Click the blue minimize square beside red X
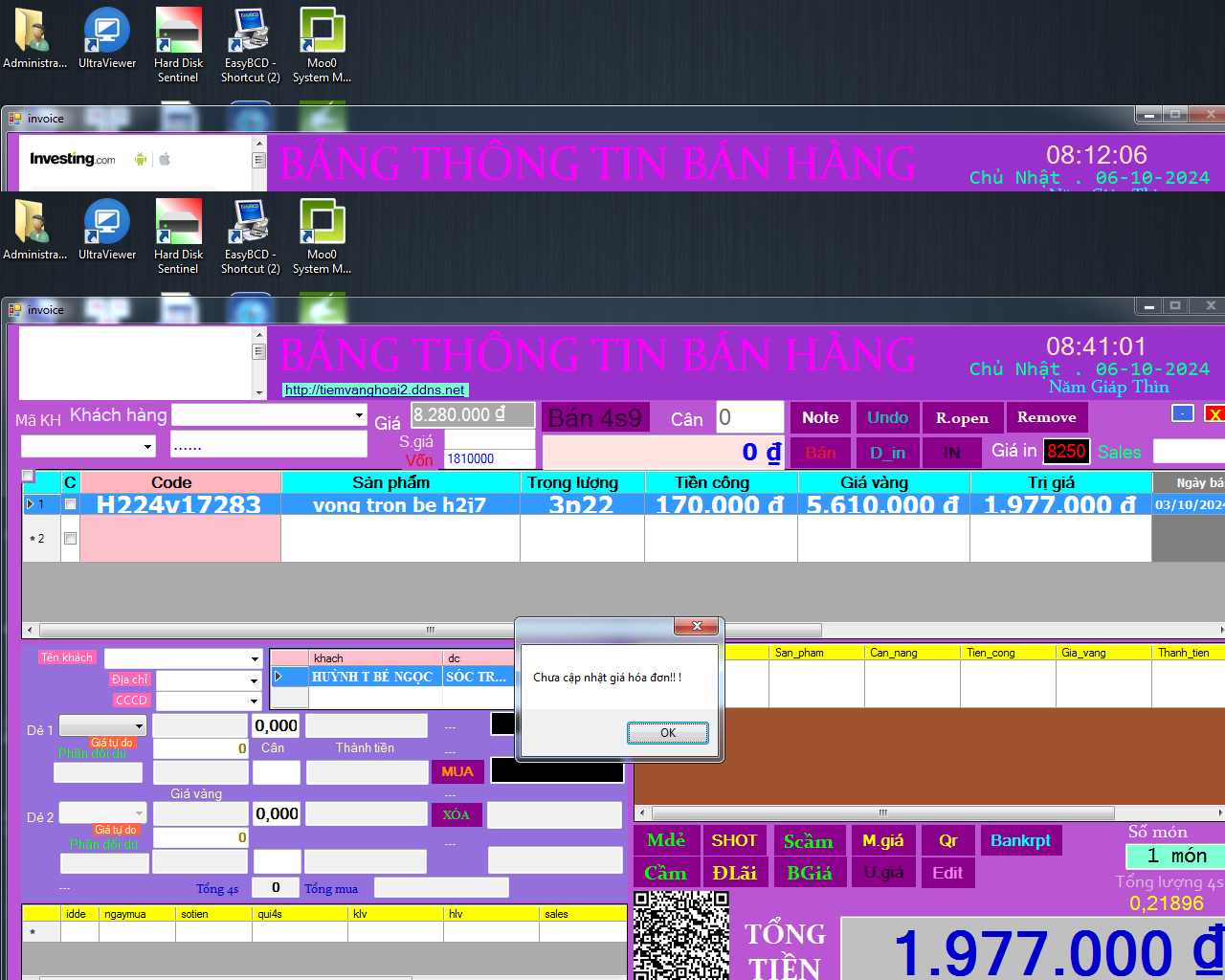The height and width of the screenshot is (980, 1225). (1183, 413)
